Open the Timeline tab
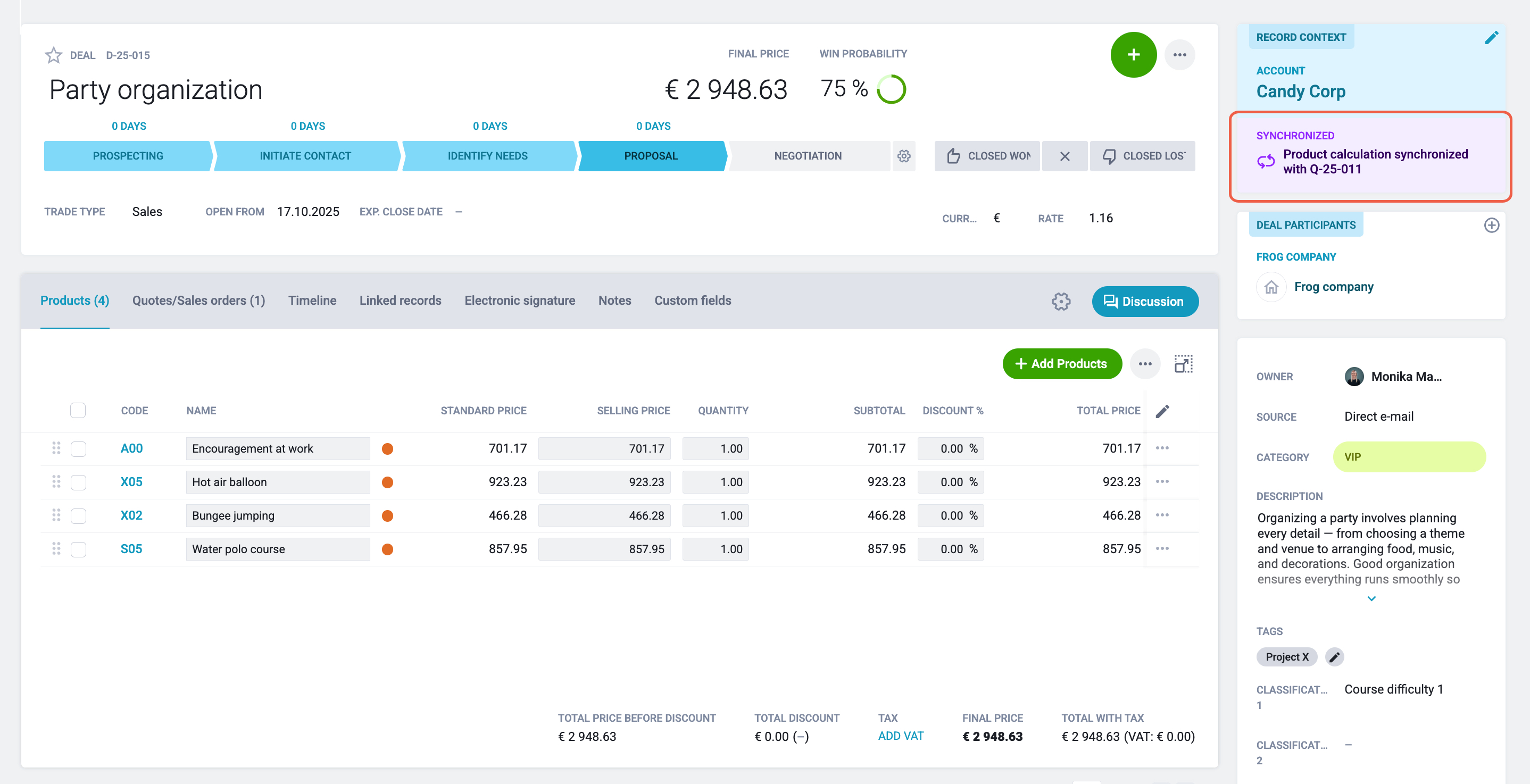Viewport: 1530px width, 784px height. (312, 301)
